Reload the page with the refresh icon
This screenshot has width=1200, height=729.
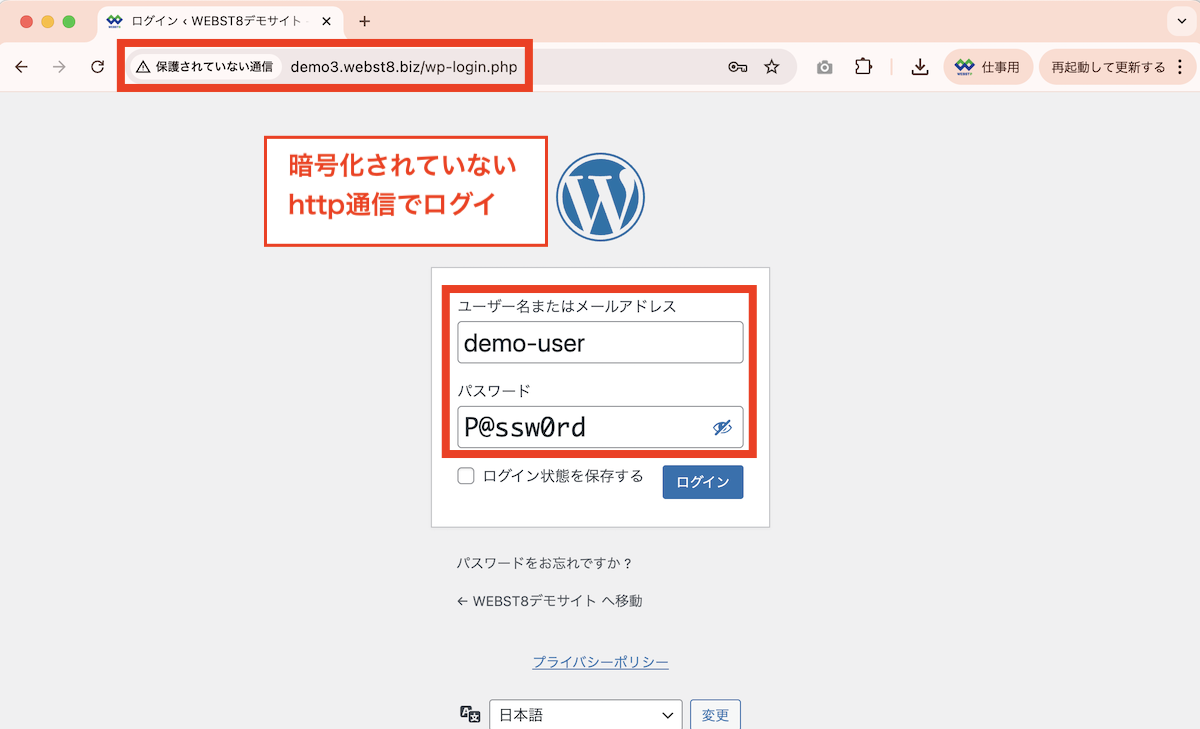(x=97, y=66)
